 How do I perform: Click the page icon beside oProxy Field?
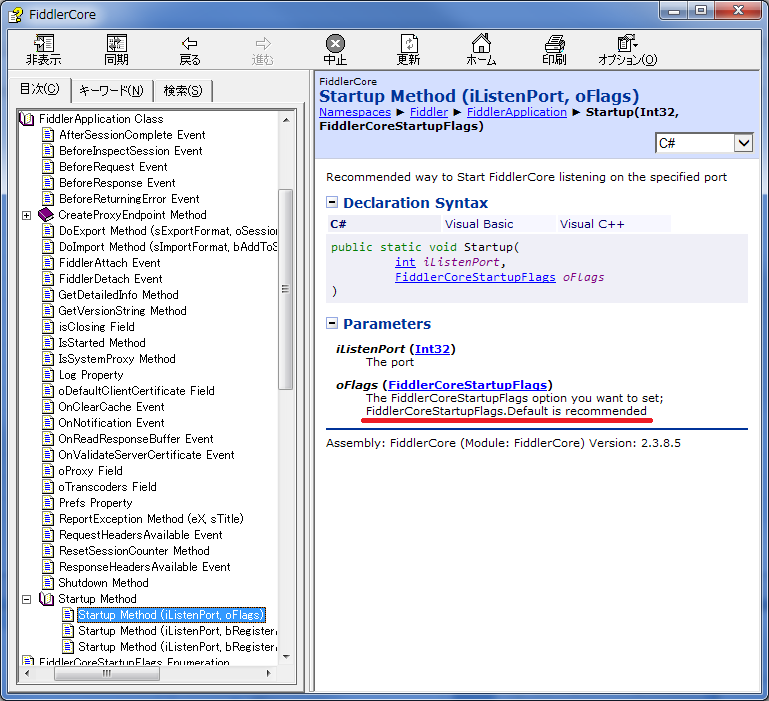pyautogui.click(x=48, y=470)
